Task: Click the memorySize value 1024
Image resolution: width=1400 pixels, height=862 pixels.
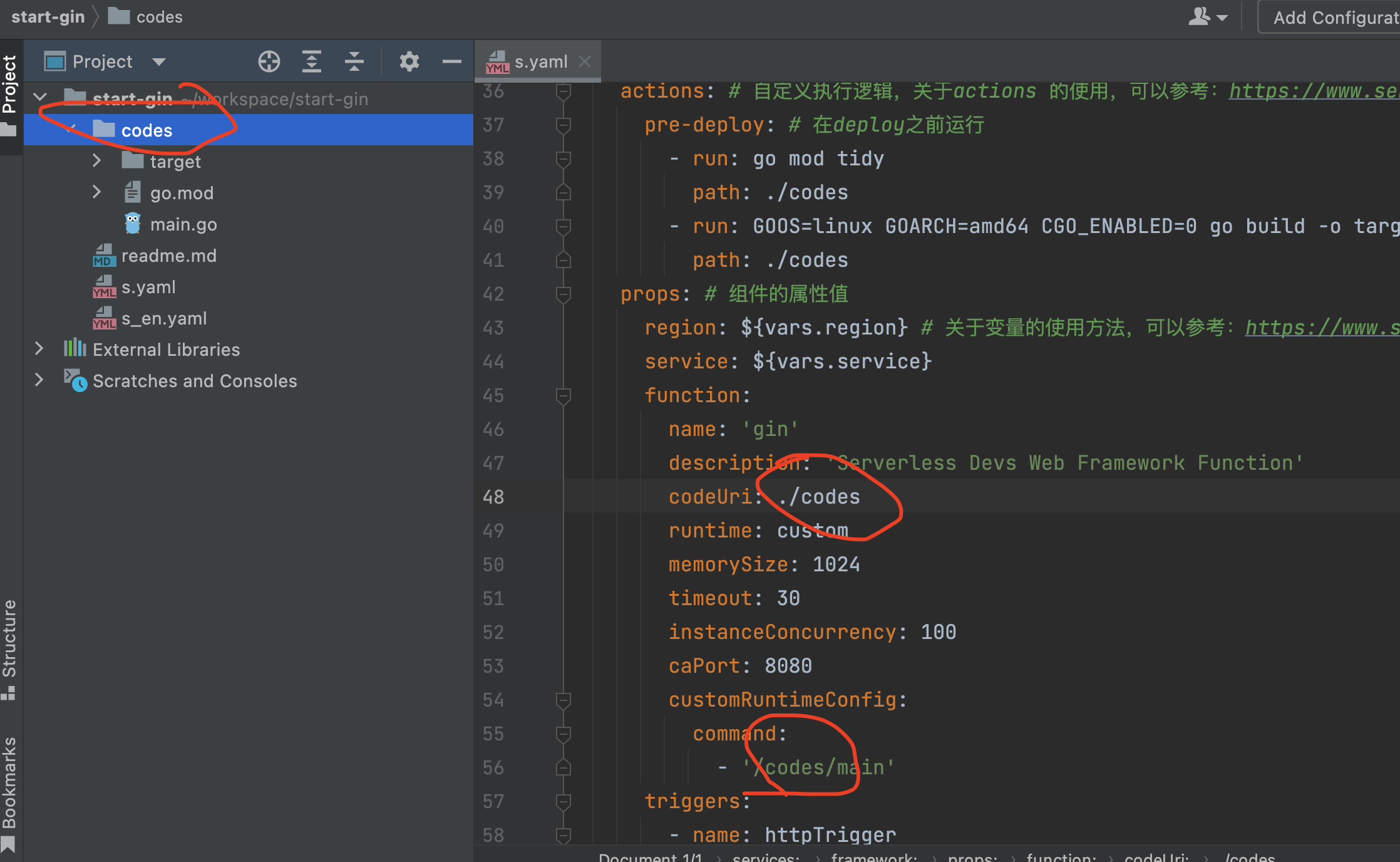Action: pyautogui.click(x=836, y=564)
